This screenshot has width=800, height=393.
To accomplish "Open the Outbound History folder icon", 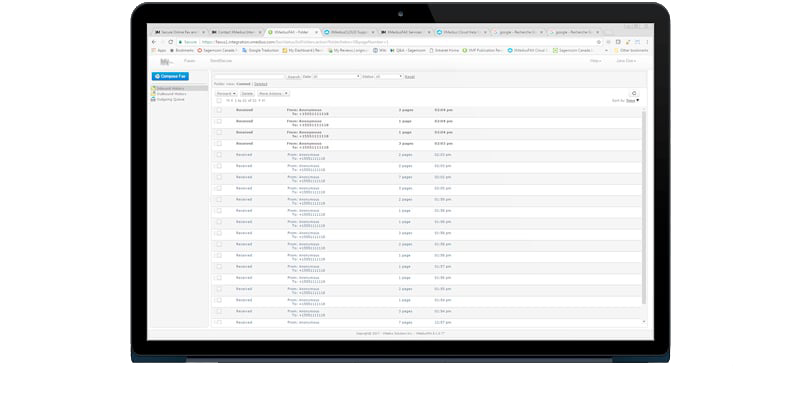I will pyautogui.click(x=154, y=94).
